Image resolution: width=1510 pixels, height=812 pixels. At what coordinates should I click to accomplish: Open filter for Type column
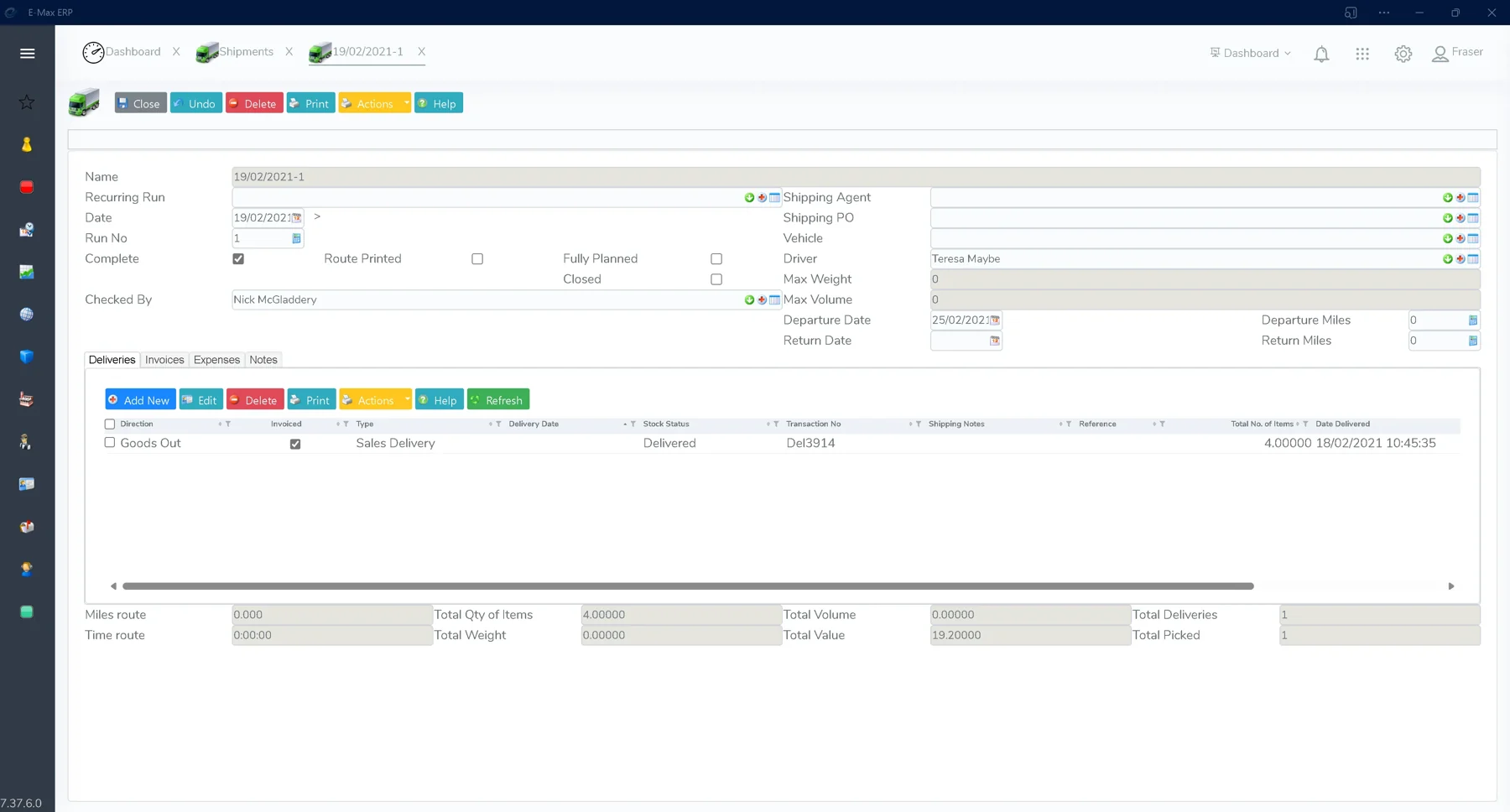498,424
